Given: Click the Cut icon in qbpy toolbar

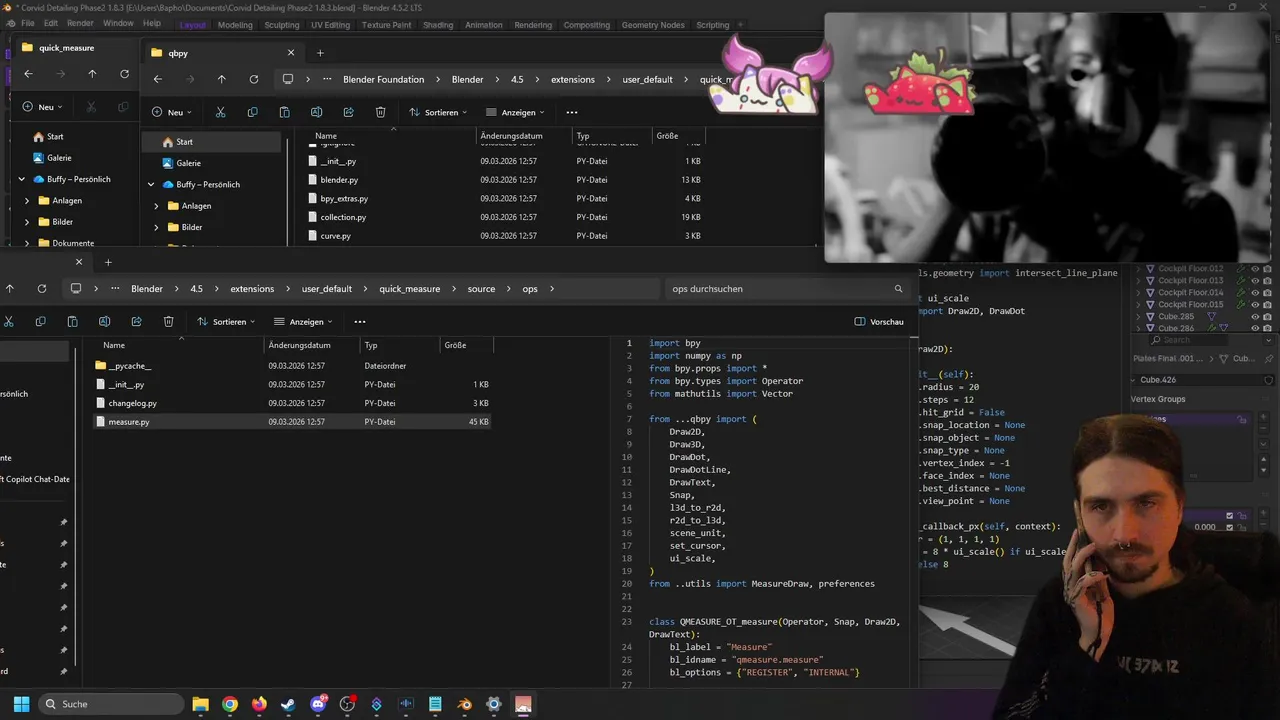Looking at the screenshot, I should tap(220, 112).
